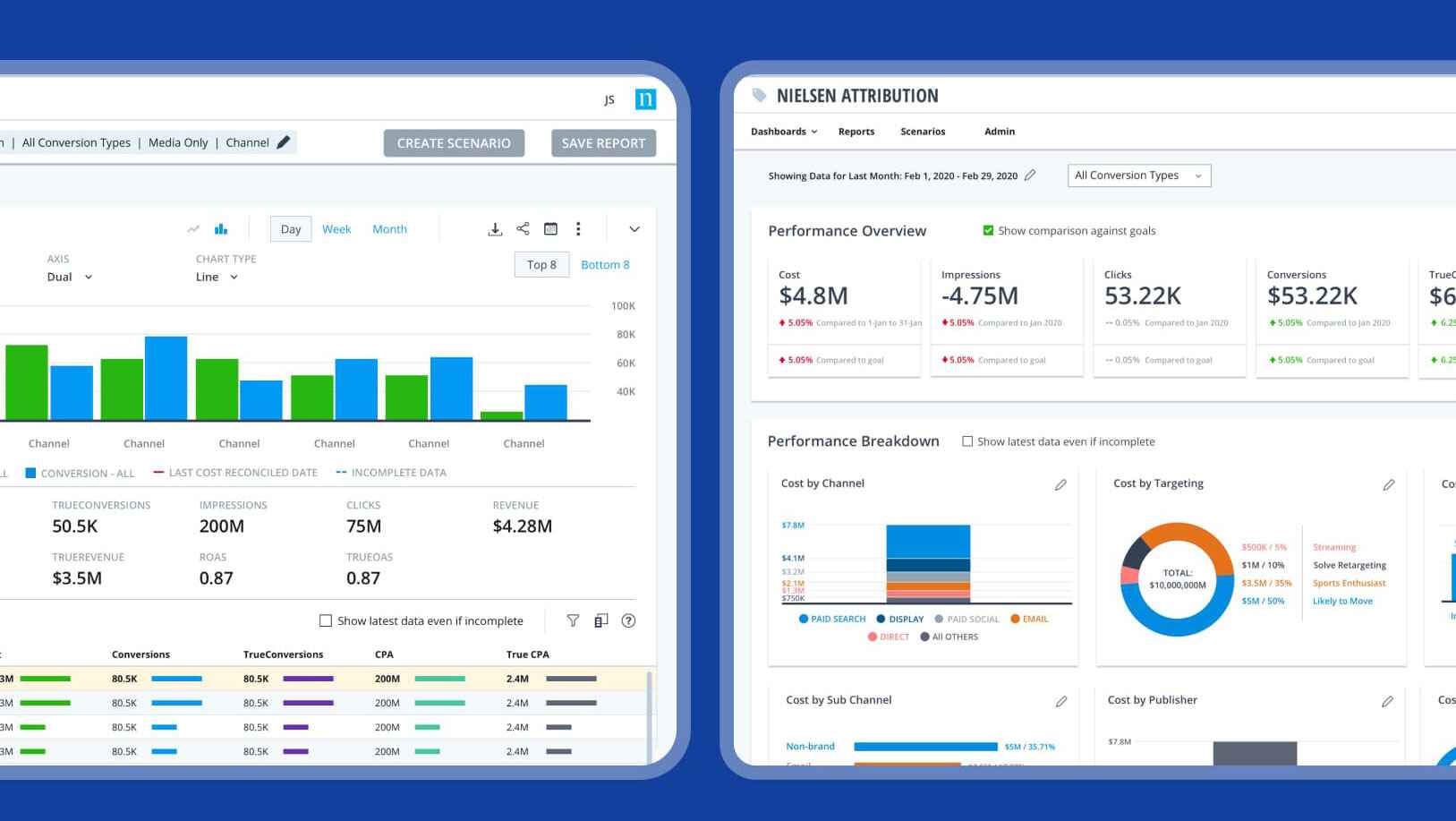Edit the Cost by Channel card
This screenshot has width=1456, height=821.
coord(1060,484)
